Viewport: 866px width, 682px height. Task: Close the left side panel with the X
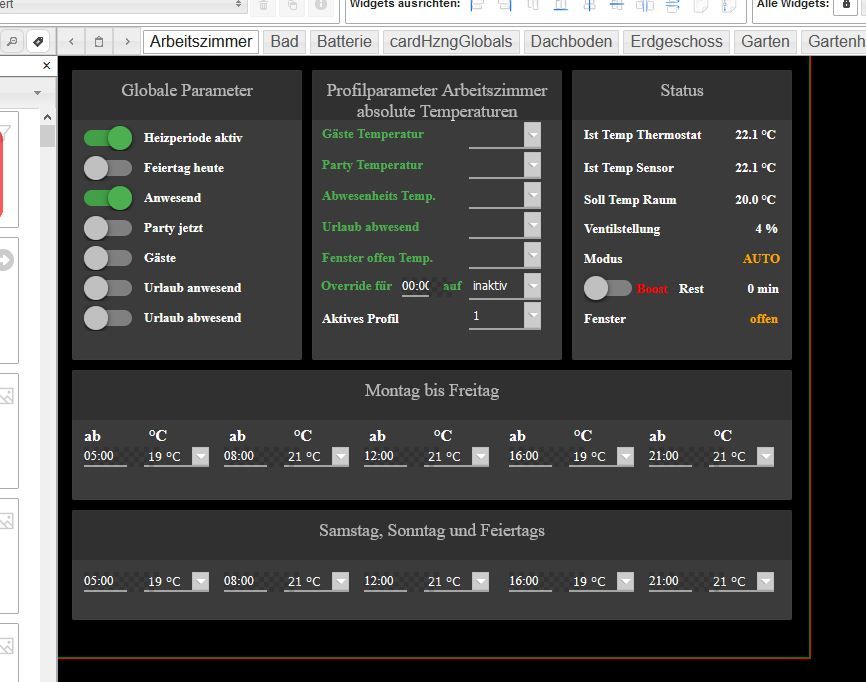[x=47, y=65]
